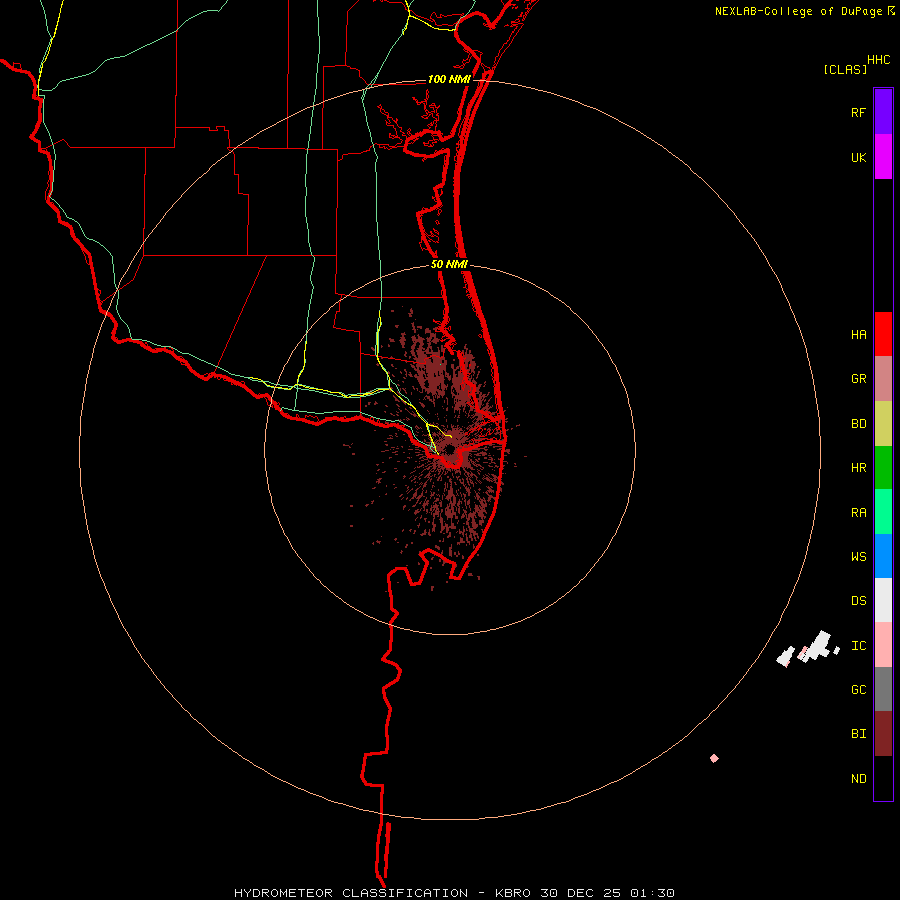The image size is (900, 900).
Task: Click the BD legend label text
Action: click(858, 424)
